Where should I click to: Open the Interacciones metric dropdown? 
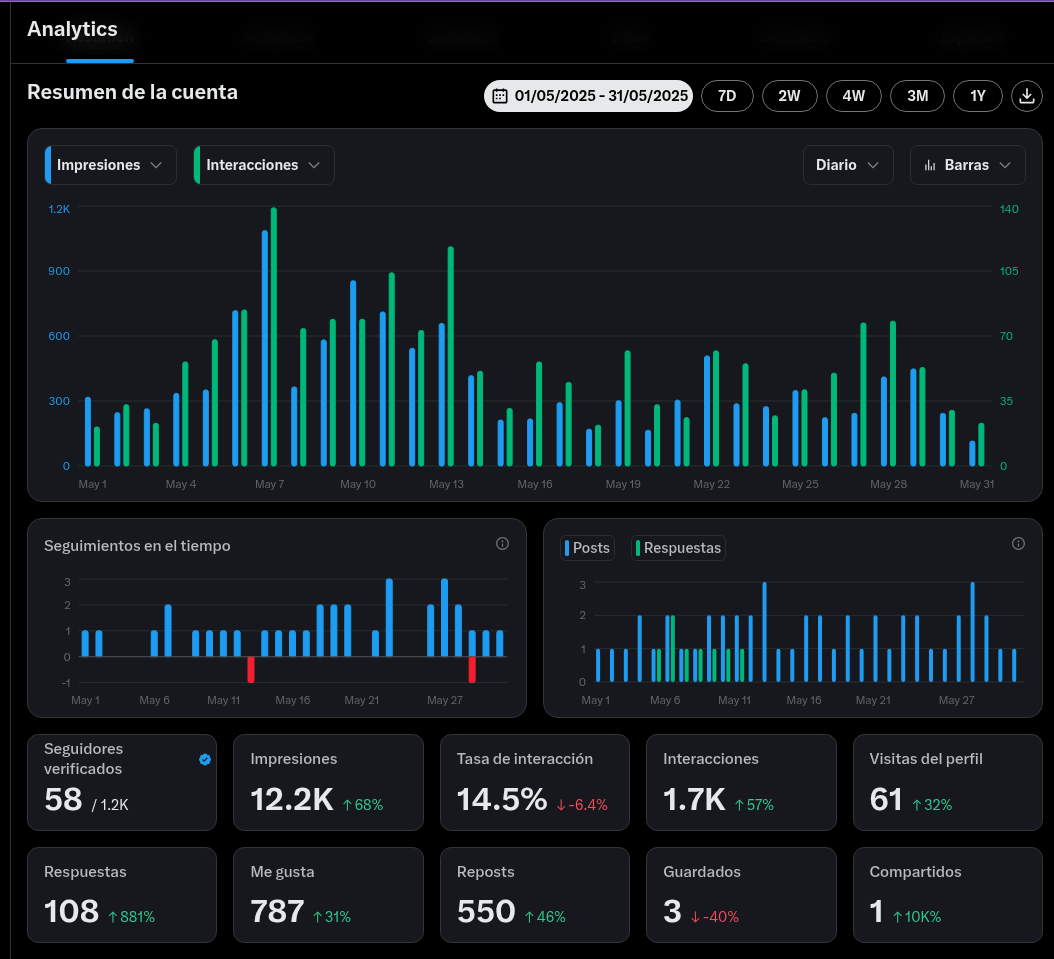point(264,165)
